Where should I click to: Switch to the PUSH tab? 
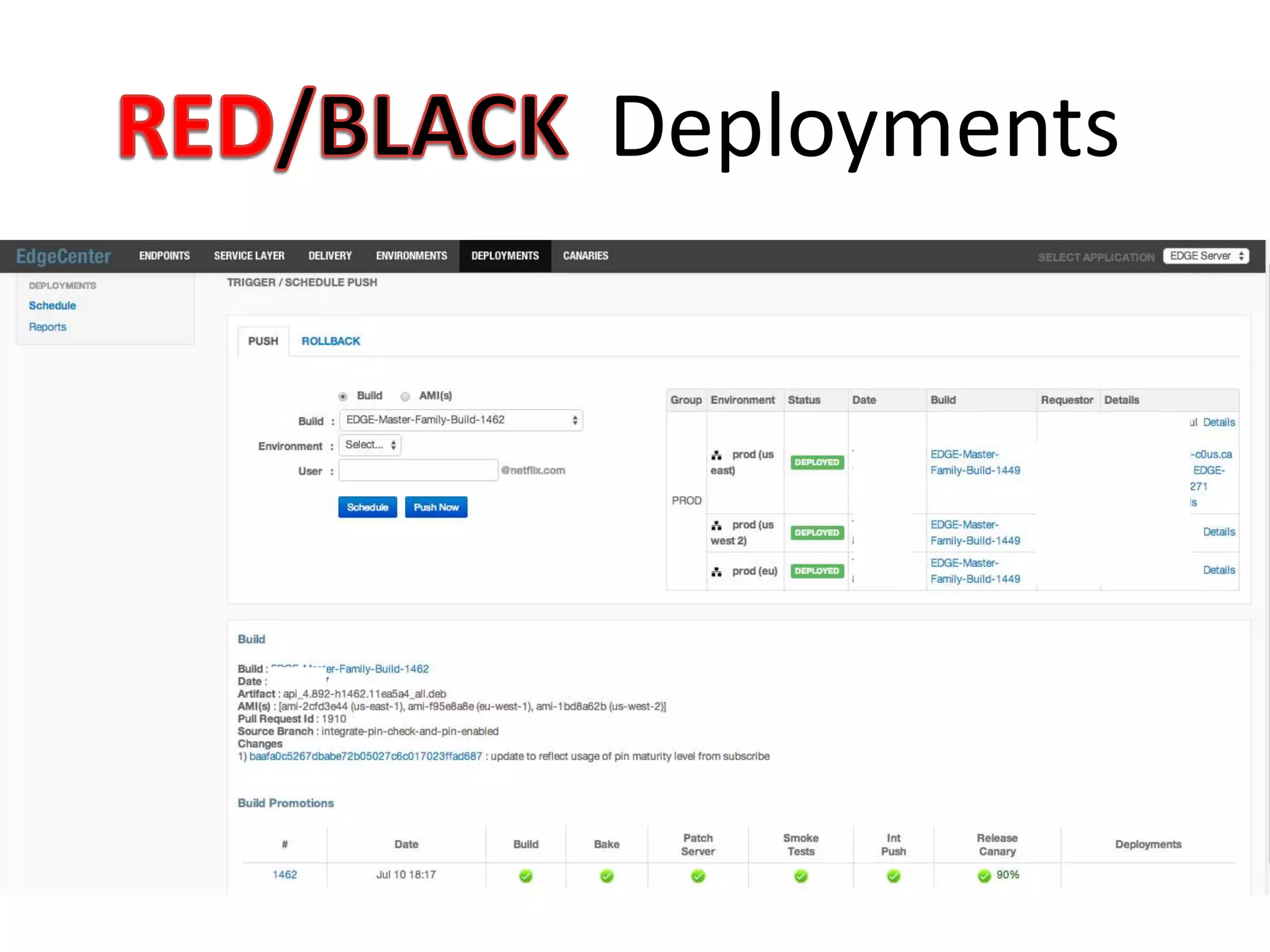click(263, 342)
